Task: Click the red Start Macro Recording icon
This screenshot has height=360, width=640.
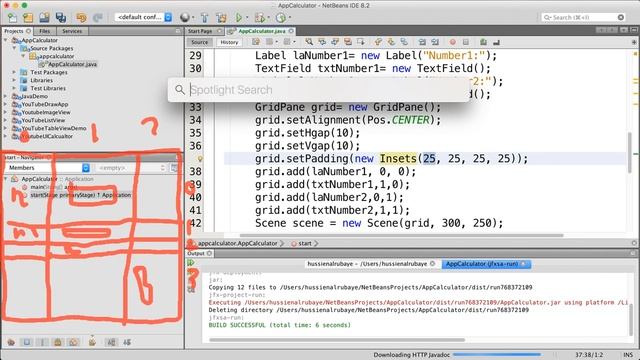Action: coord(452,42)
